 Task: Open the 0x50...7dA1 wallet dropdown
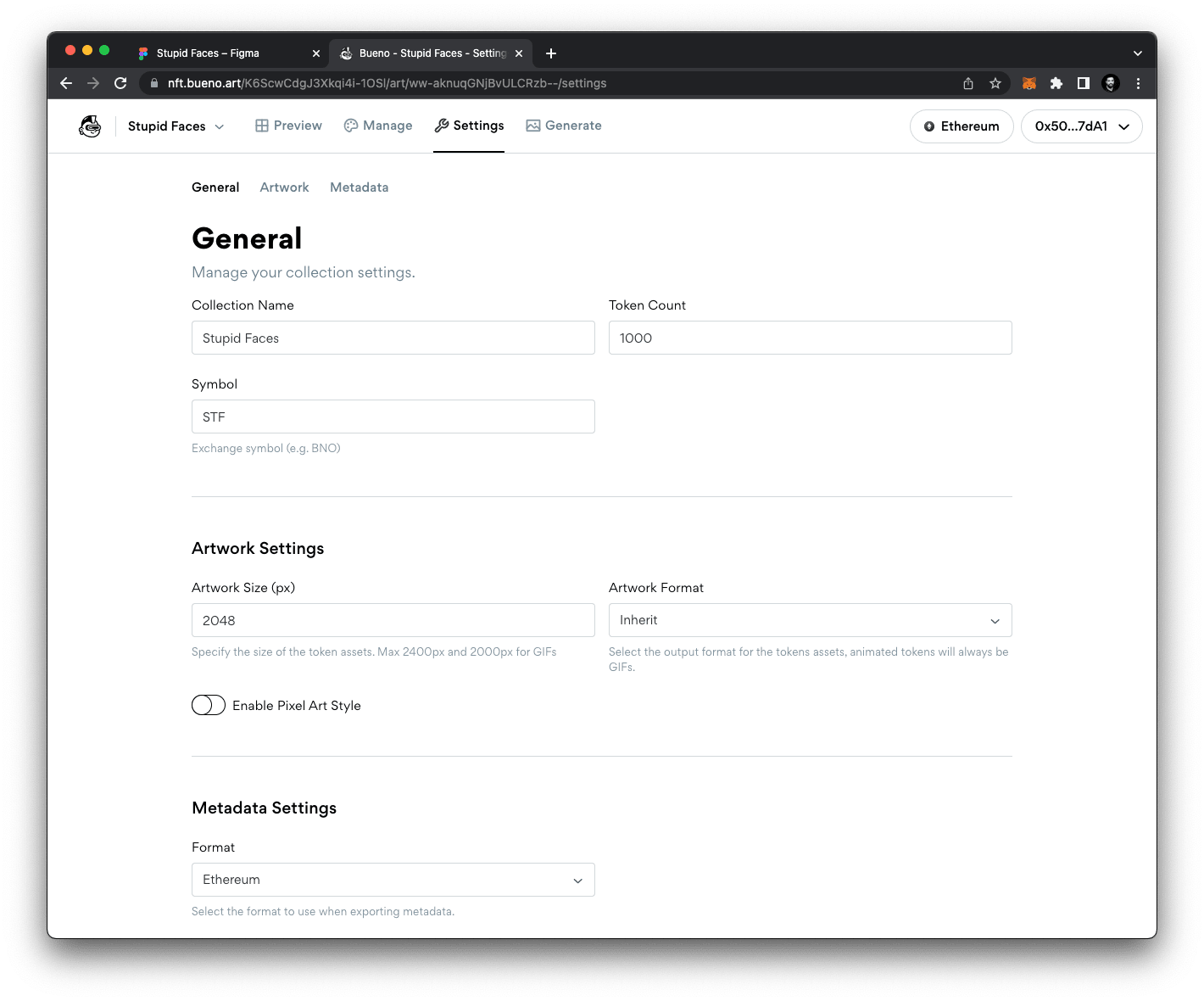click(x=1082, y=126)
